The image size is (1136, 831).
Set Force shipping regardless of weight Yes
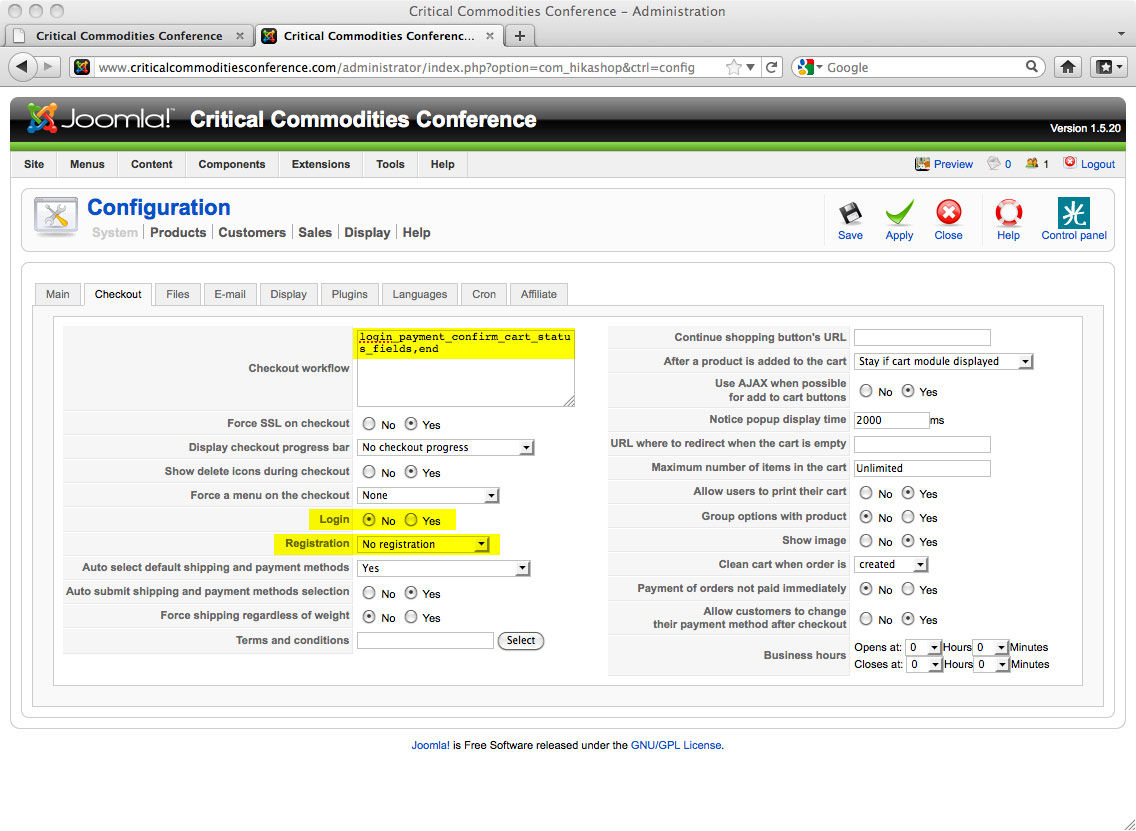tap(411, 617)
